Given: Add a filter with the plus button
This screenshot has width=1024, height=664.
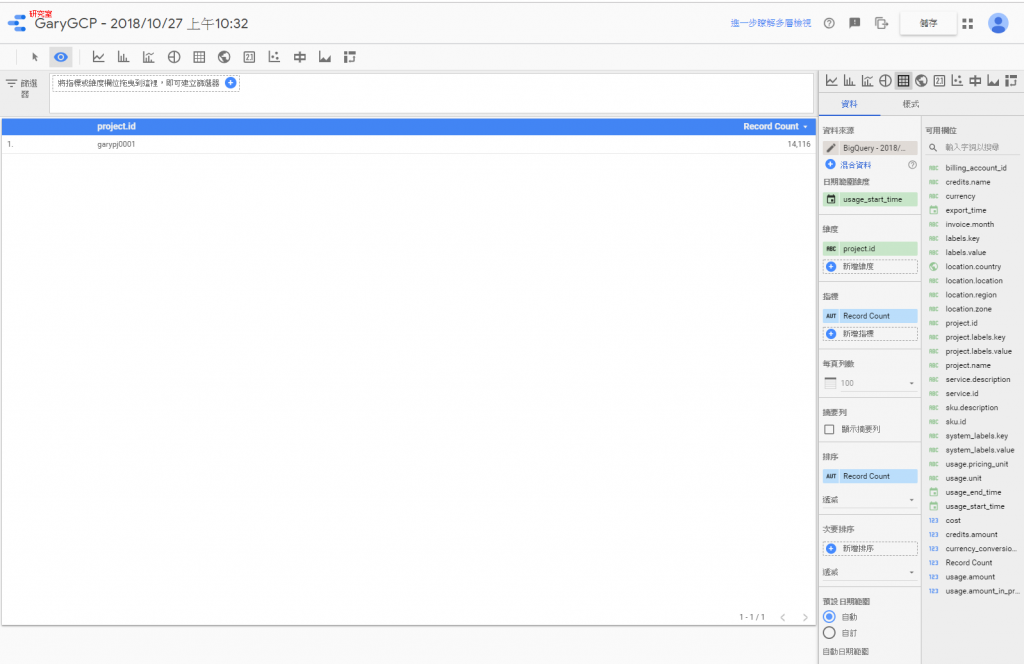Looking at the screenshot, I should point(231,83).
